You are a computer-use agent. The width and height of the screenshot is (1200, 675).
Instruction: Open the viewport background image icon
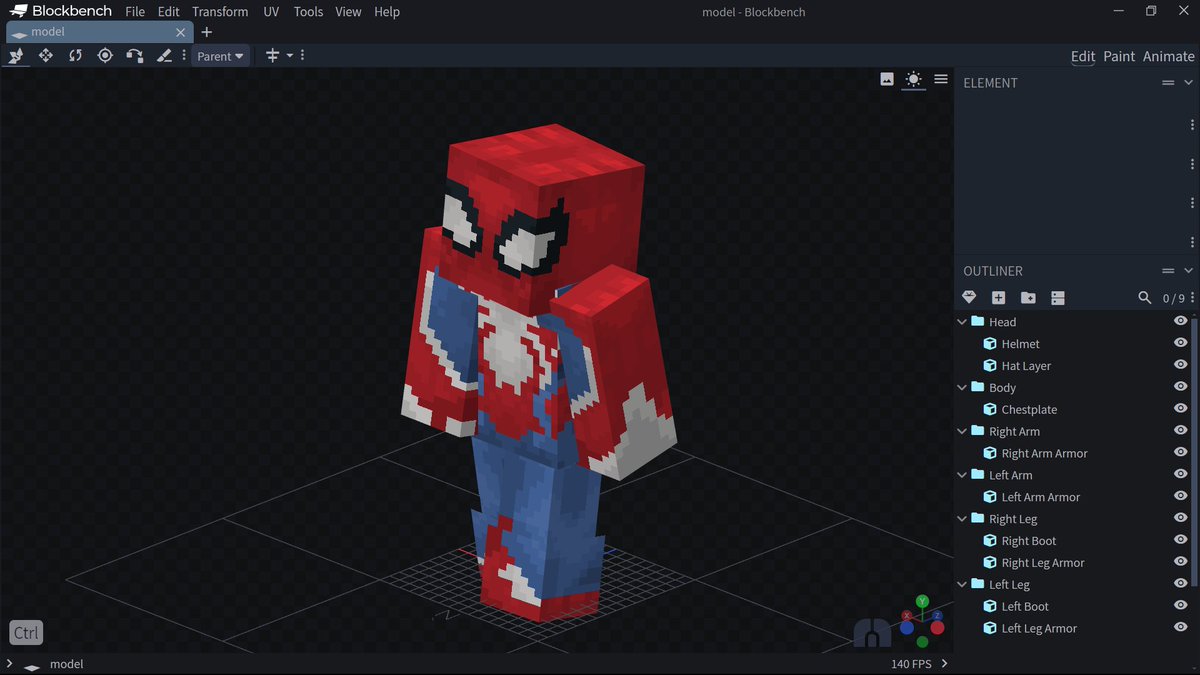tap(887, 79)
